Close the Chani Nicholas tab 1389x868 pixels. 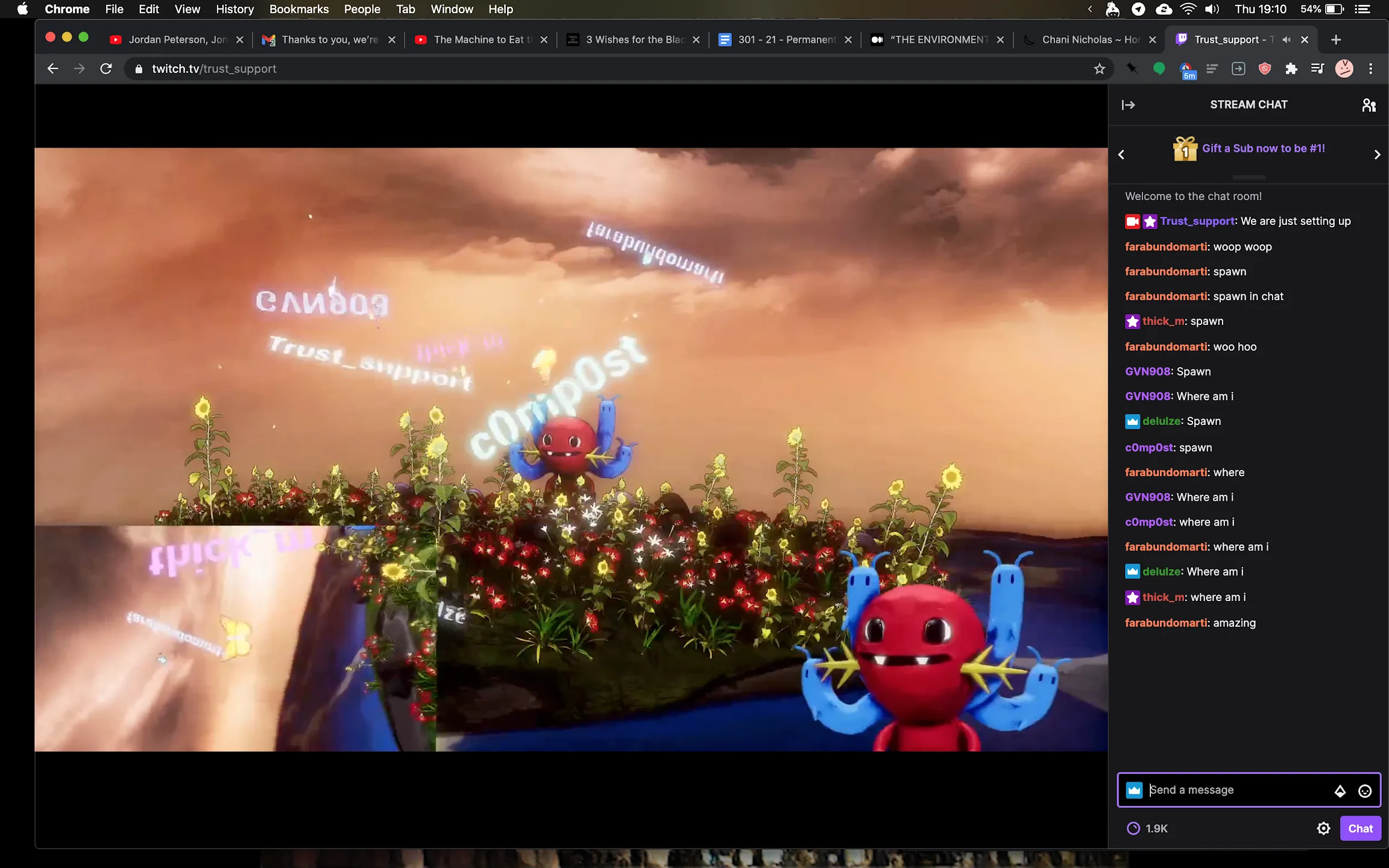(1153, 40)
